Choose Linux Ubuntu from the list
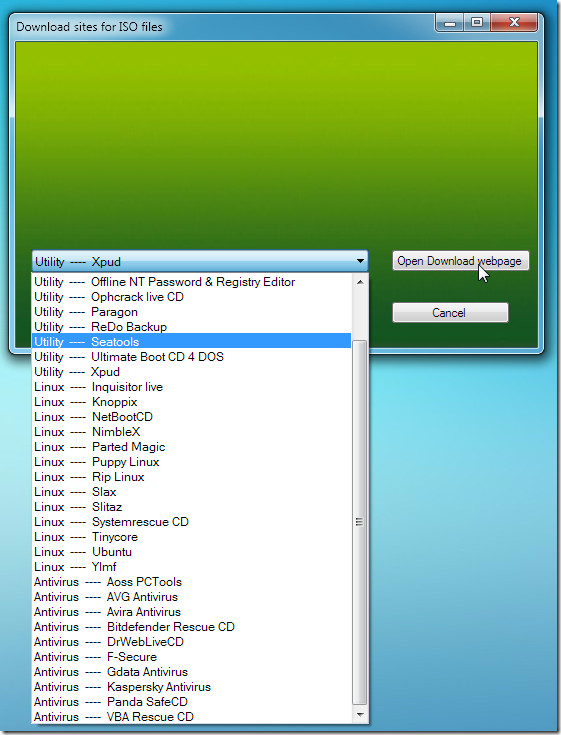561x735 pixels. (x=191, y=552)
